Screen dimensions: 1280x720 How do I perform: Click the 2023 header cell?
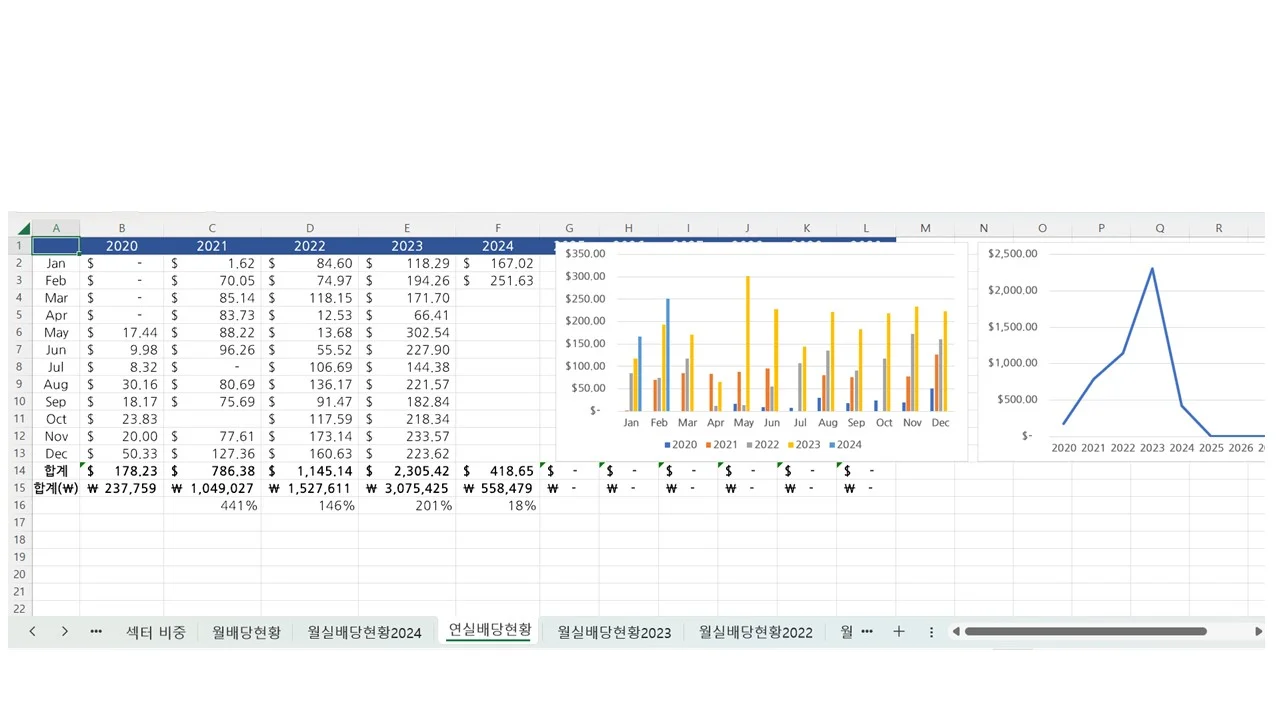pyautogui.click(x=407, y=246)
